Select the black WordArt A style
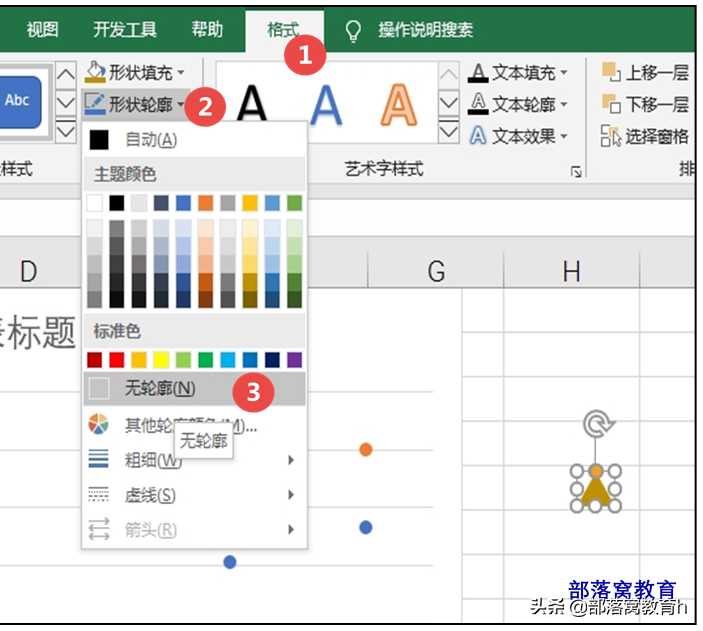This screenshot has height=631, width=703. point(252,104)
